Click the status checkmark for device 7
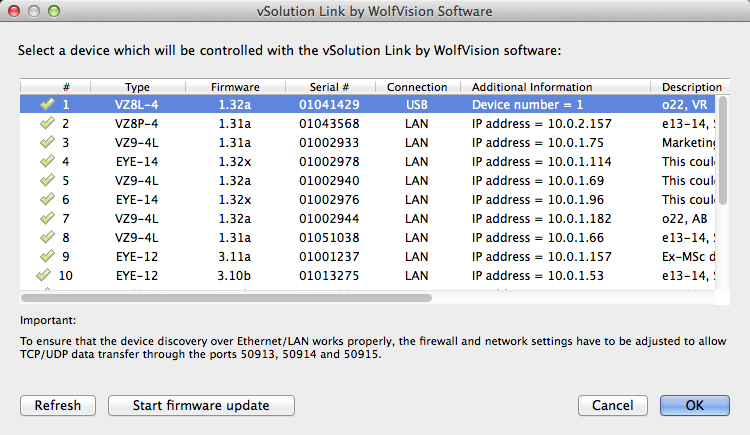The image size is (750, 435). (x=47, y=218)
